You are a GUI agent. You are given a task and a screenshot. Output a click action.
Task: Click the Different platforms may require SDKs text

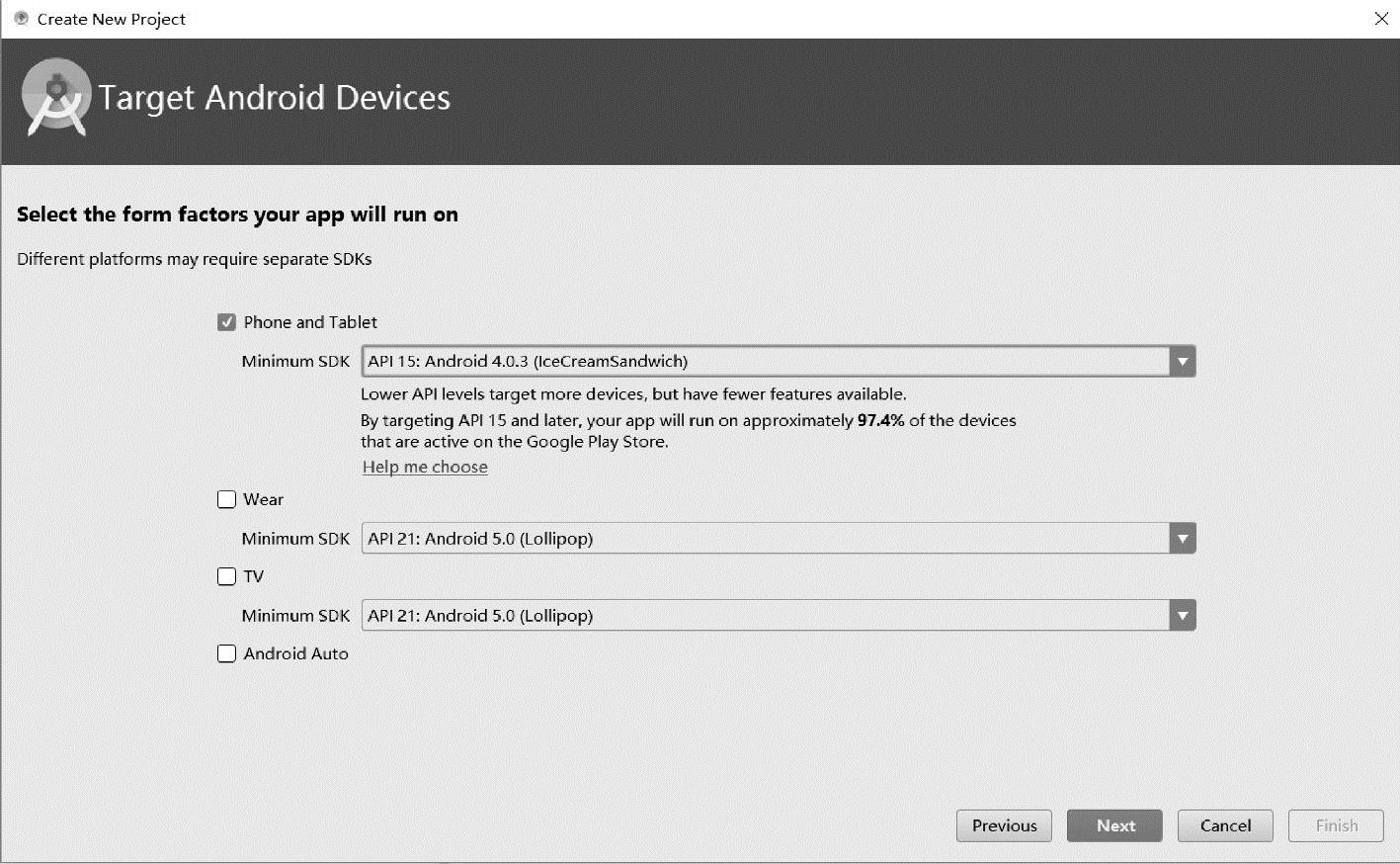pyautogui.click(x=195, y=259)
